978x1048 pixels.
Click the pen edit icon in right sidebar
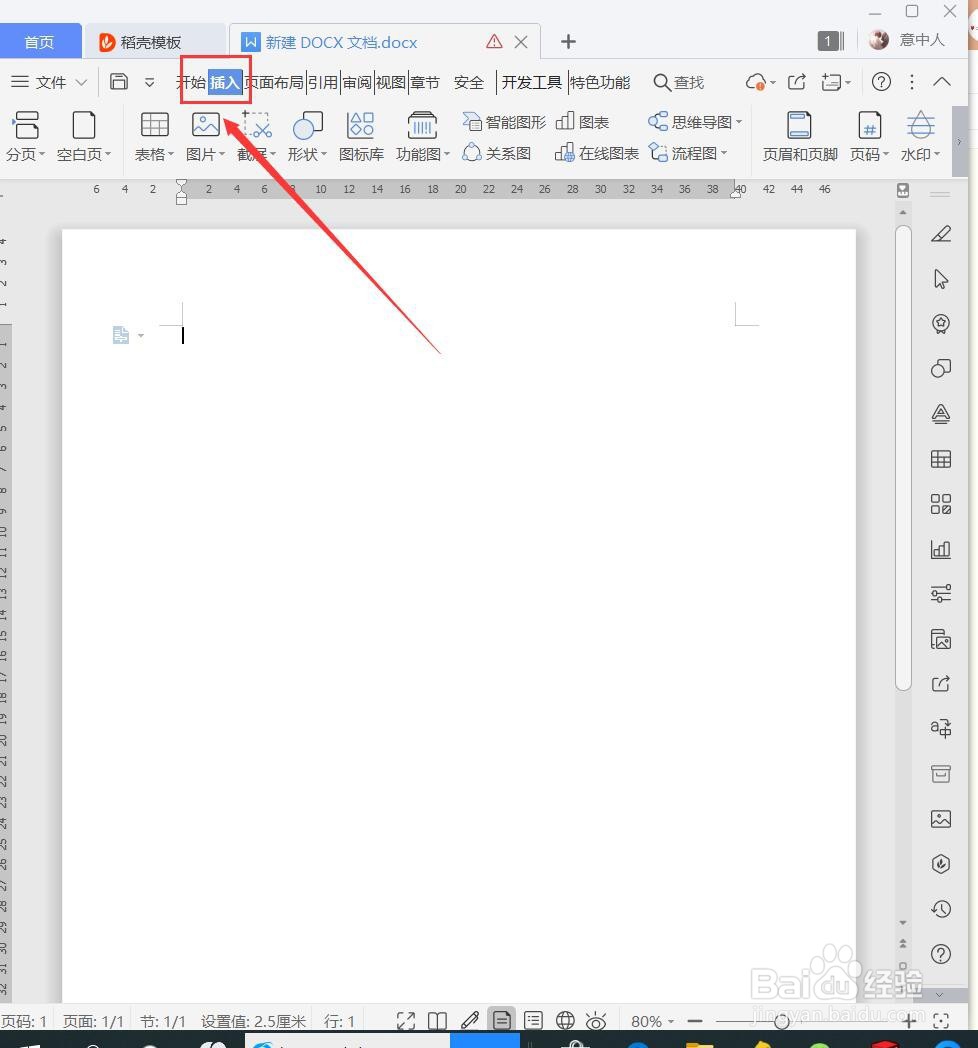pyautogui.click(x=941, y=234)
